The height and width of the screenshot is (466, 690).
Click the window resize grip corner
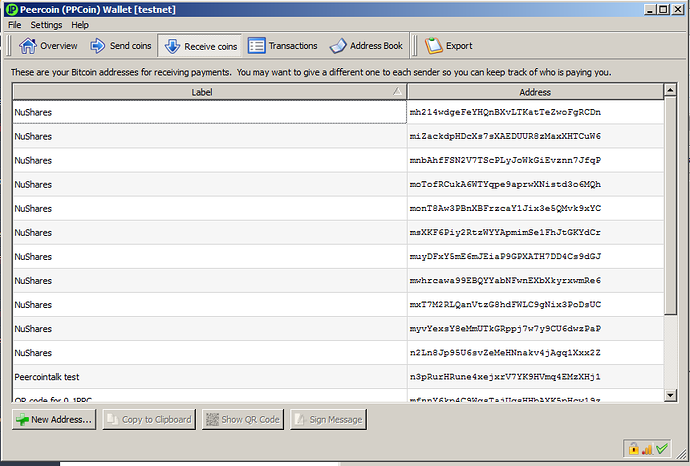(682, 454)
